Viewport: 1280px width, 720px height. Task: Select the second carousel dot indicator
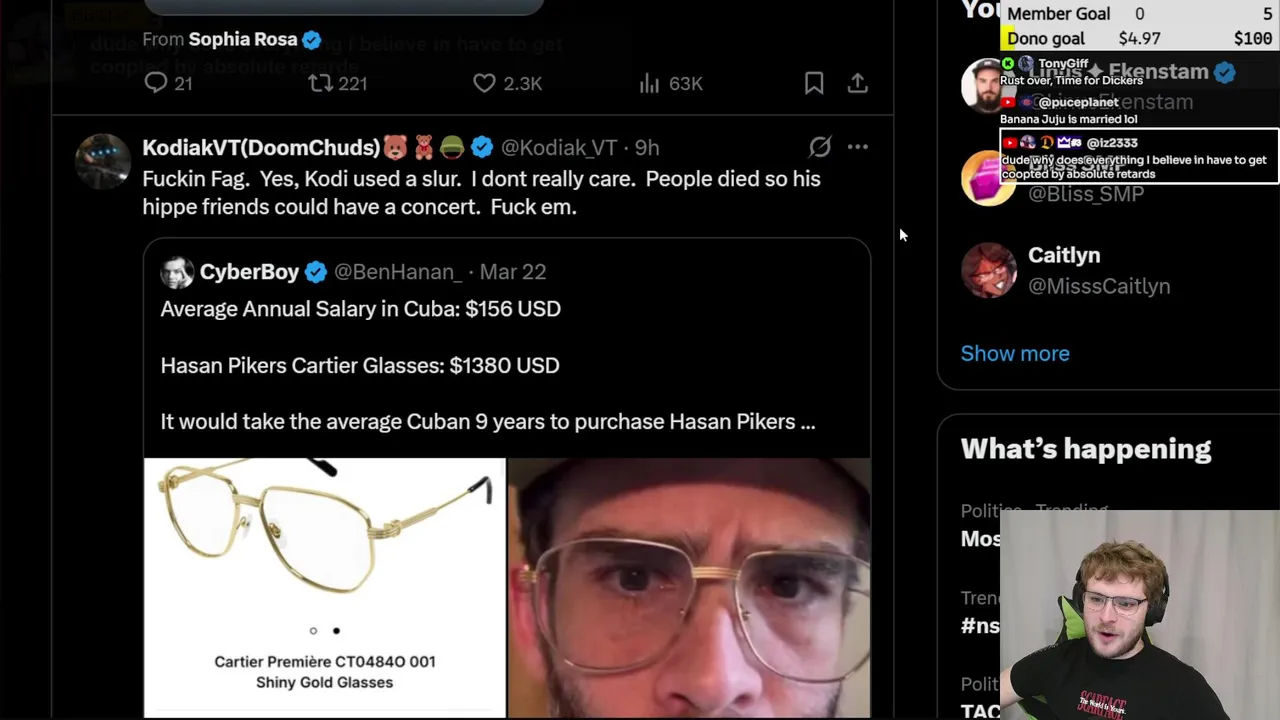pyautogui.click(x=336, y=631)
